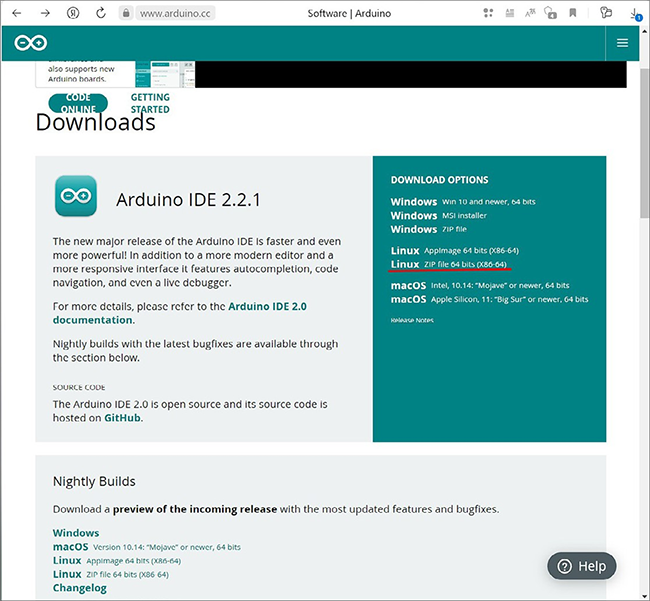Download Linux AppImage 64 bits in Download Options

[x=454, y=251]
